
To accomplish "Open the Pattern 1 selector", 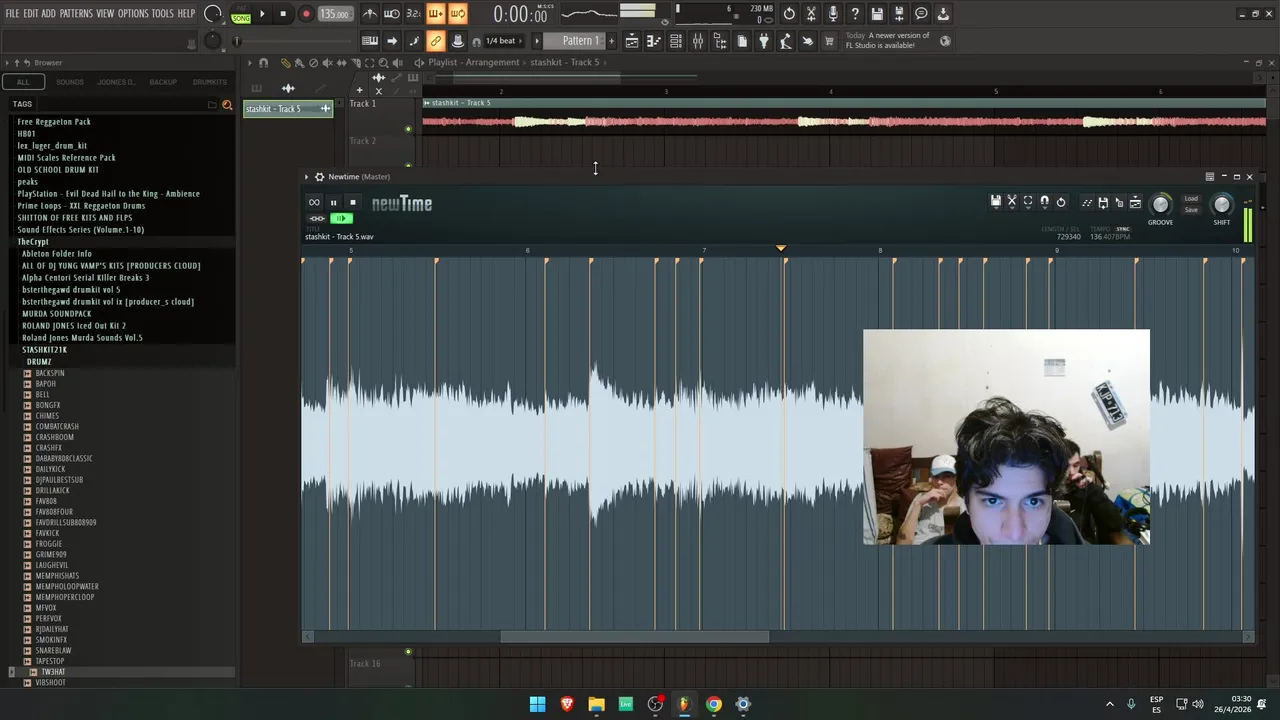I will pyautogui.click(x=575, y=41).
